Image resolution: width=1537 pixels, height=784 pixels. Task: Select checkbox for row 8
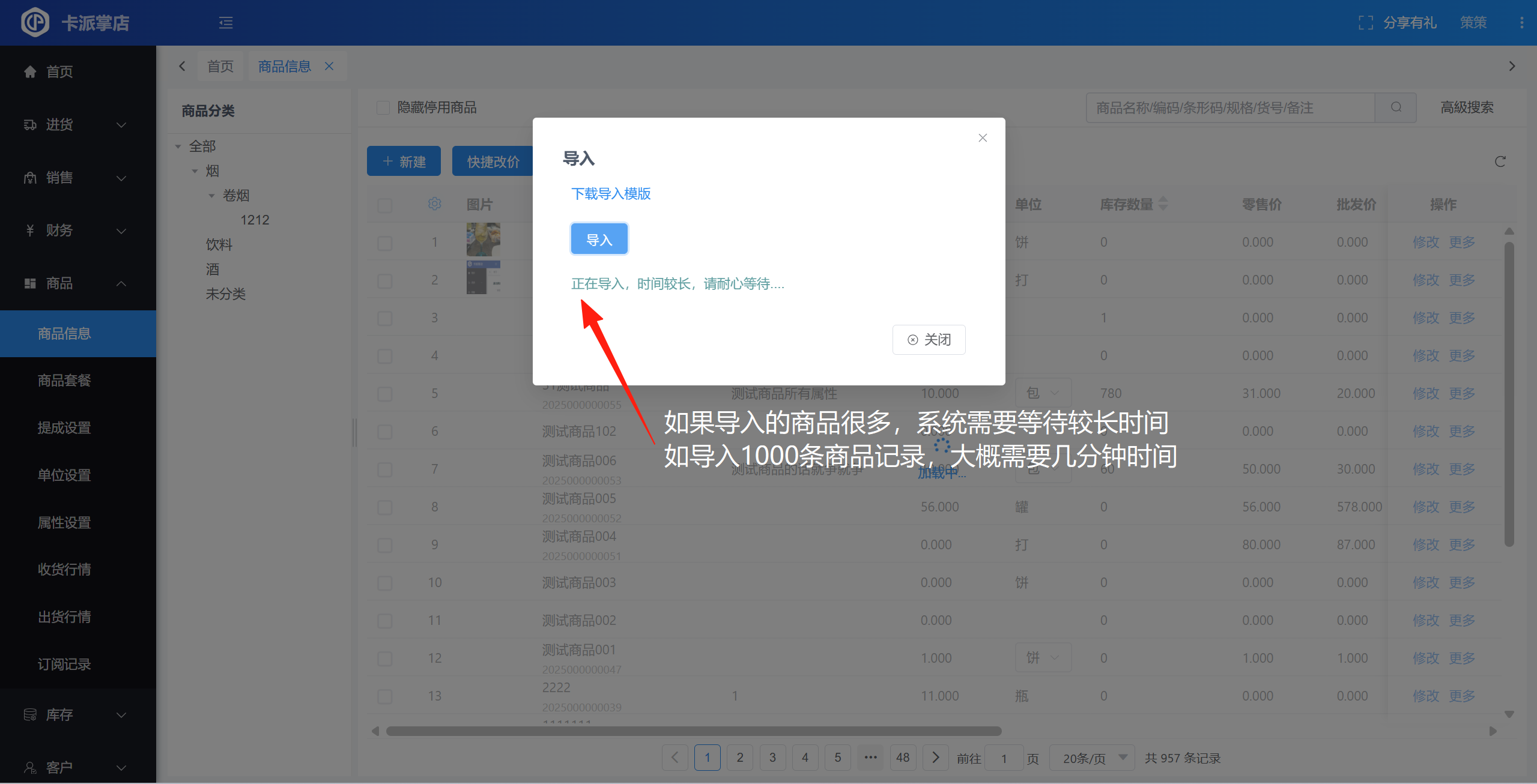384,507
